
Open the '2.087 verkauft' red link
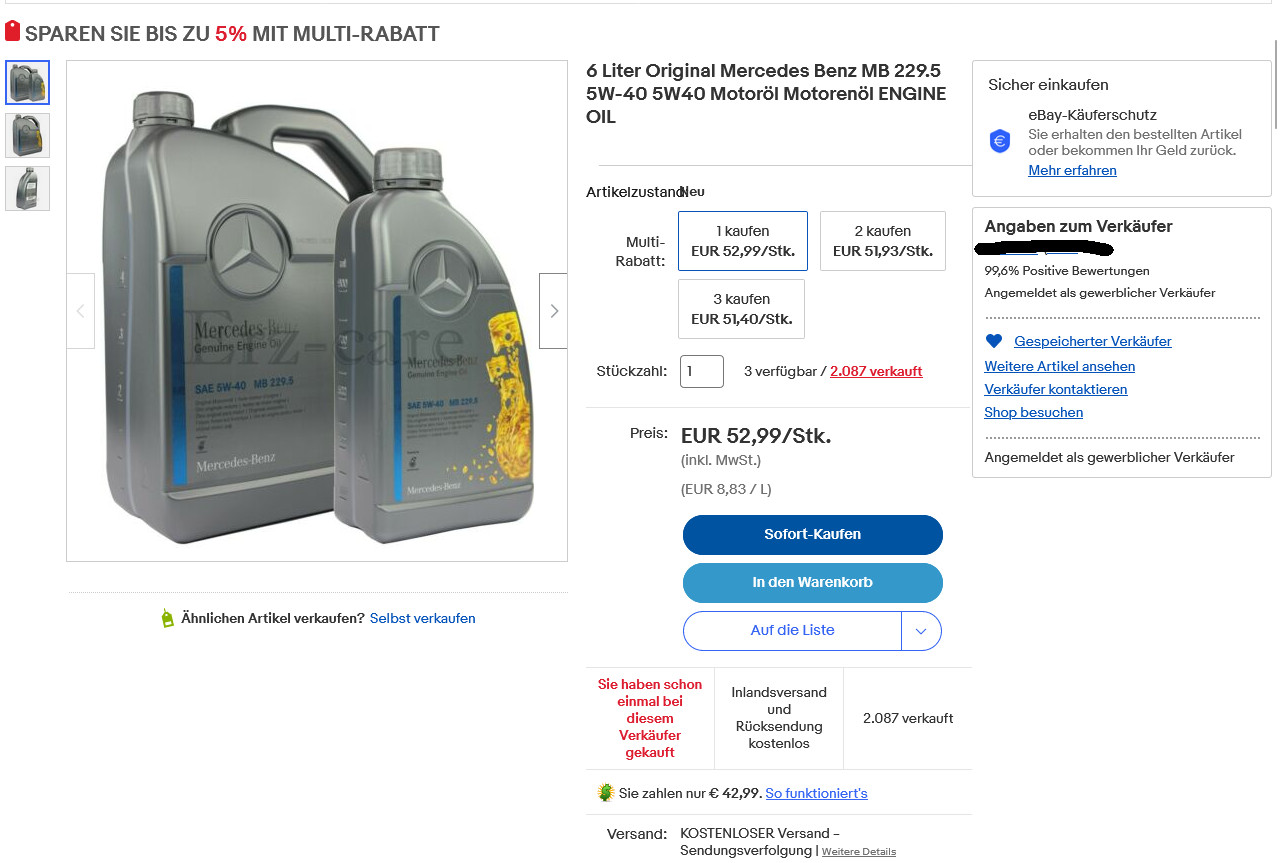[875, 371]
